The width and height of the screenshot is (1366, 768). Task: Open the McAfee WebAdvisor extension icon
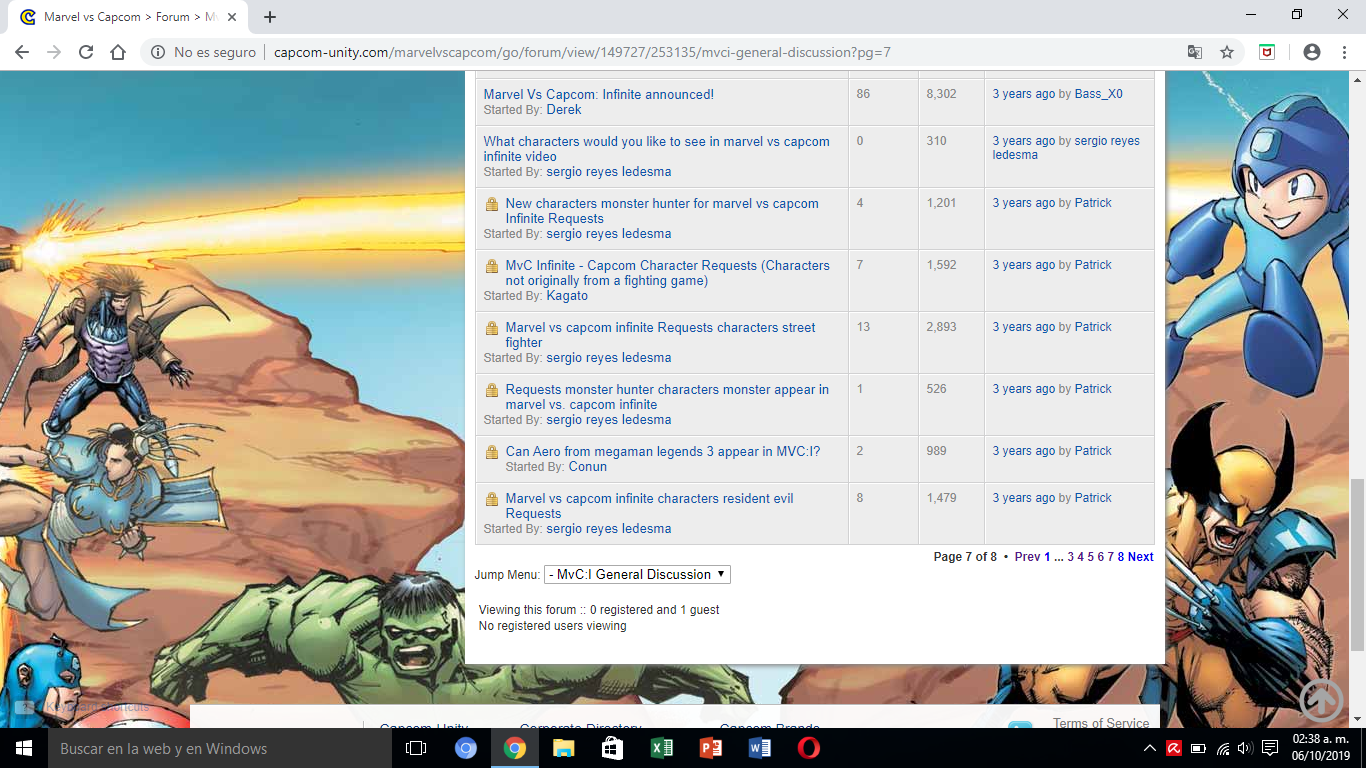point(1267,52)
